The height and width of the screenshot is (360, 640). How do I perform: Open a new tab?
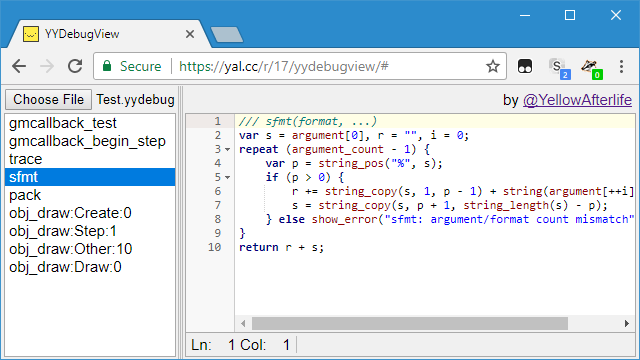click(x=227, y=35)
